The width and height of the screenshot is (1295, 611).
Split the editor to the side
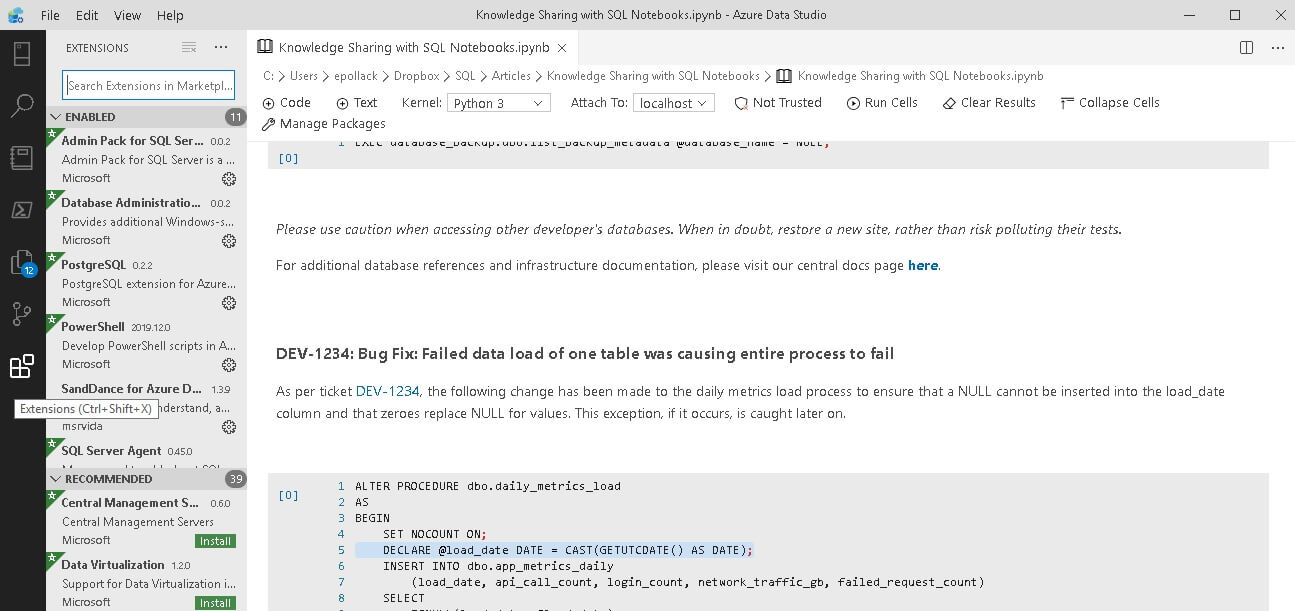(1246, 48)
